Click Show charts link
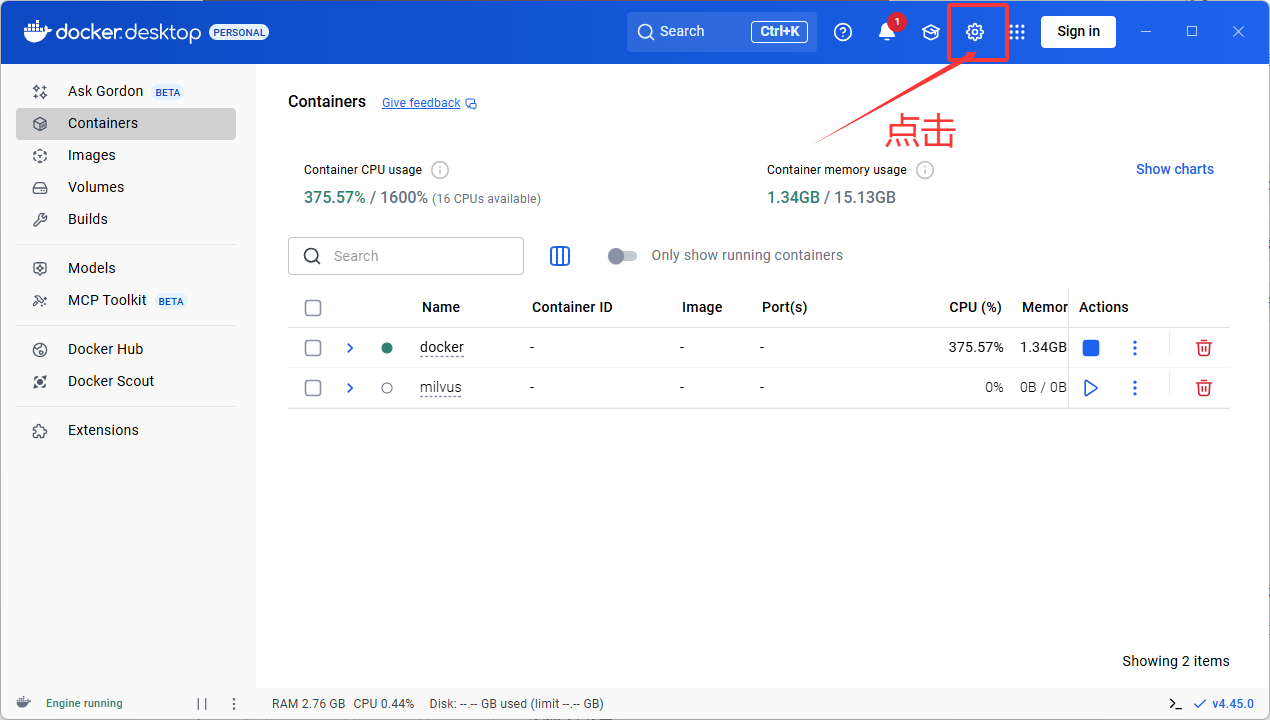This screenshot has height=720, width=1270. pos(1175,170)
